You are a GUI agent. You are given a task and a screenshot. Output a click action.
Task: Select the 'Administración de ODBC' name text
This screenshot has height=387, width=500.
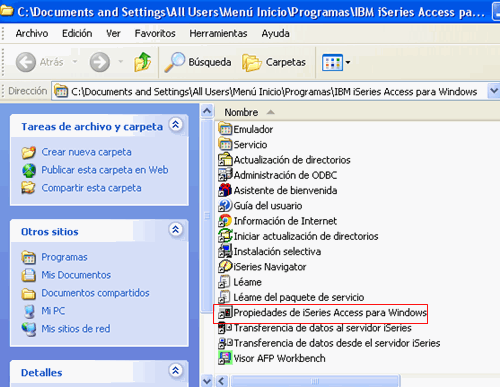point(285,175)
